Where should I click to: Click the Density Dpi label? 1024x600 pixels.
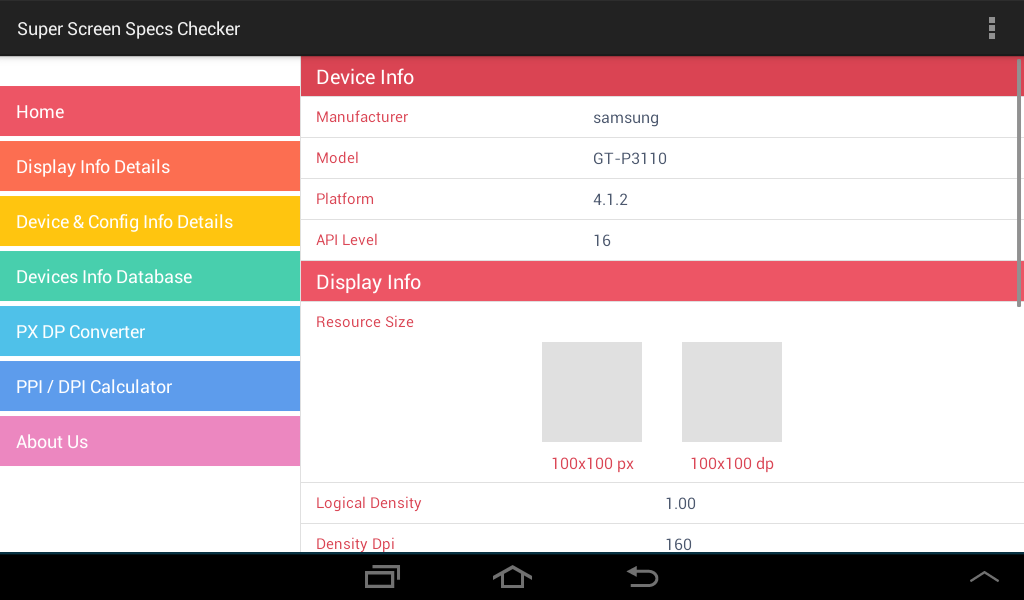pos(355,544)
